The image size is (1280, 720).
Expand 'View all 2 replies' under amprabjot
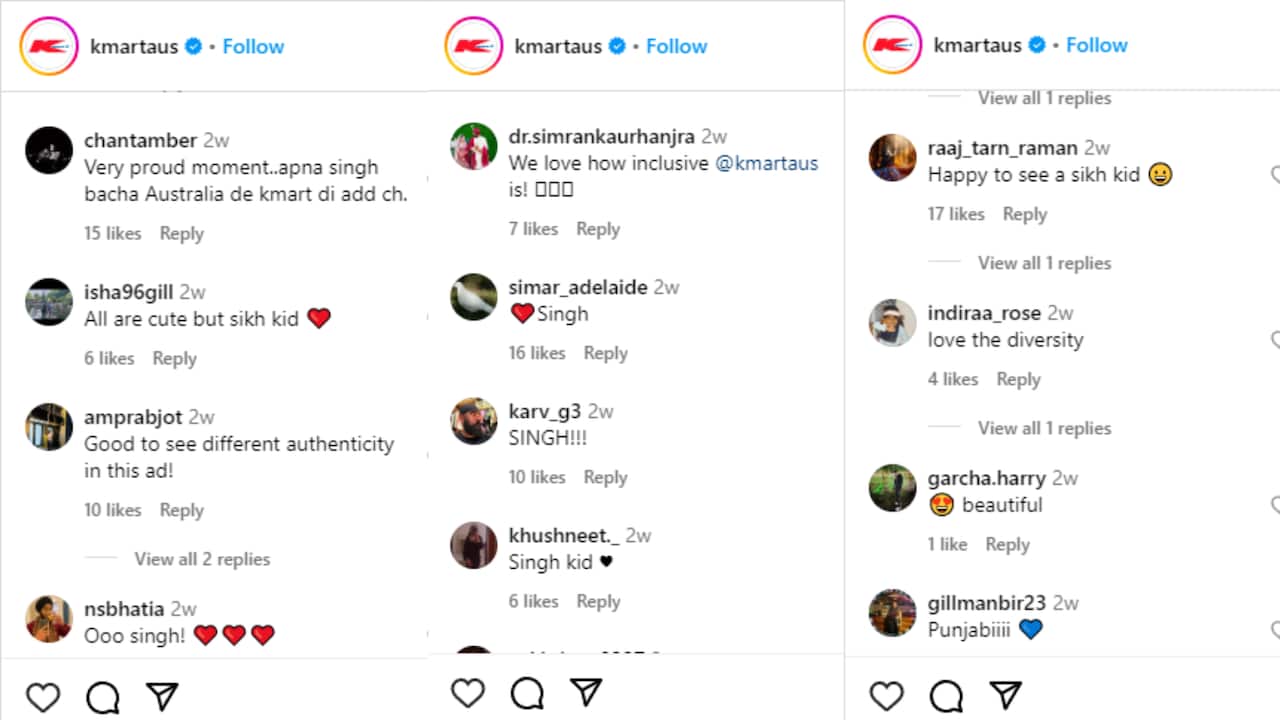[x=202, y=559]
